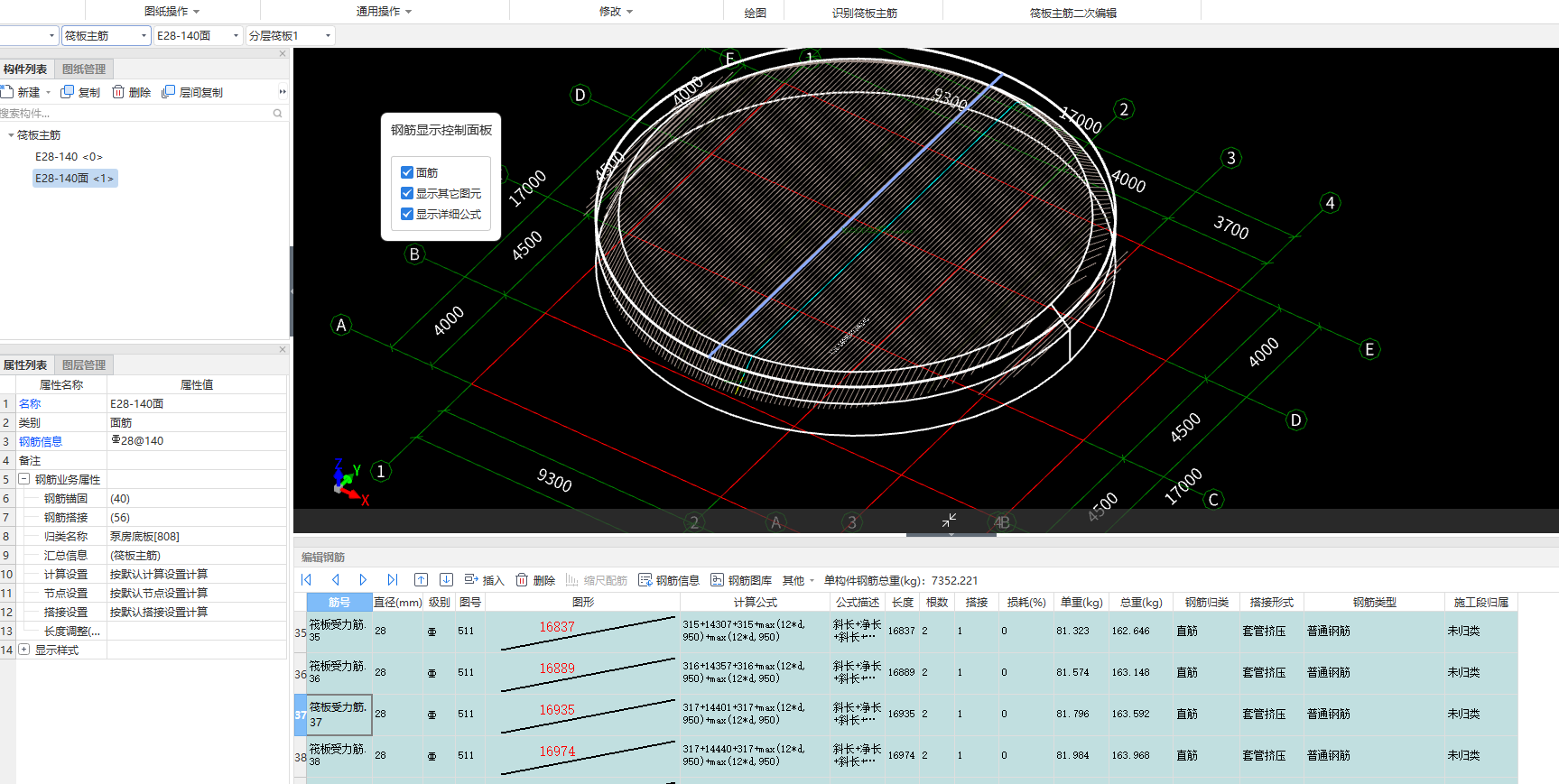The height and width of the screenshot is (784, 1559).
Task: Go to first rebar record
Action: pos(306,580)
